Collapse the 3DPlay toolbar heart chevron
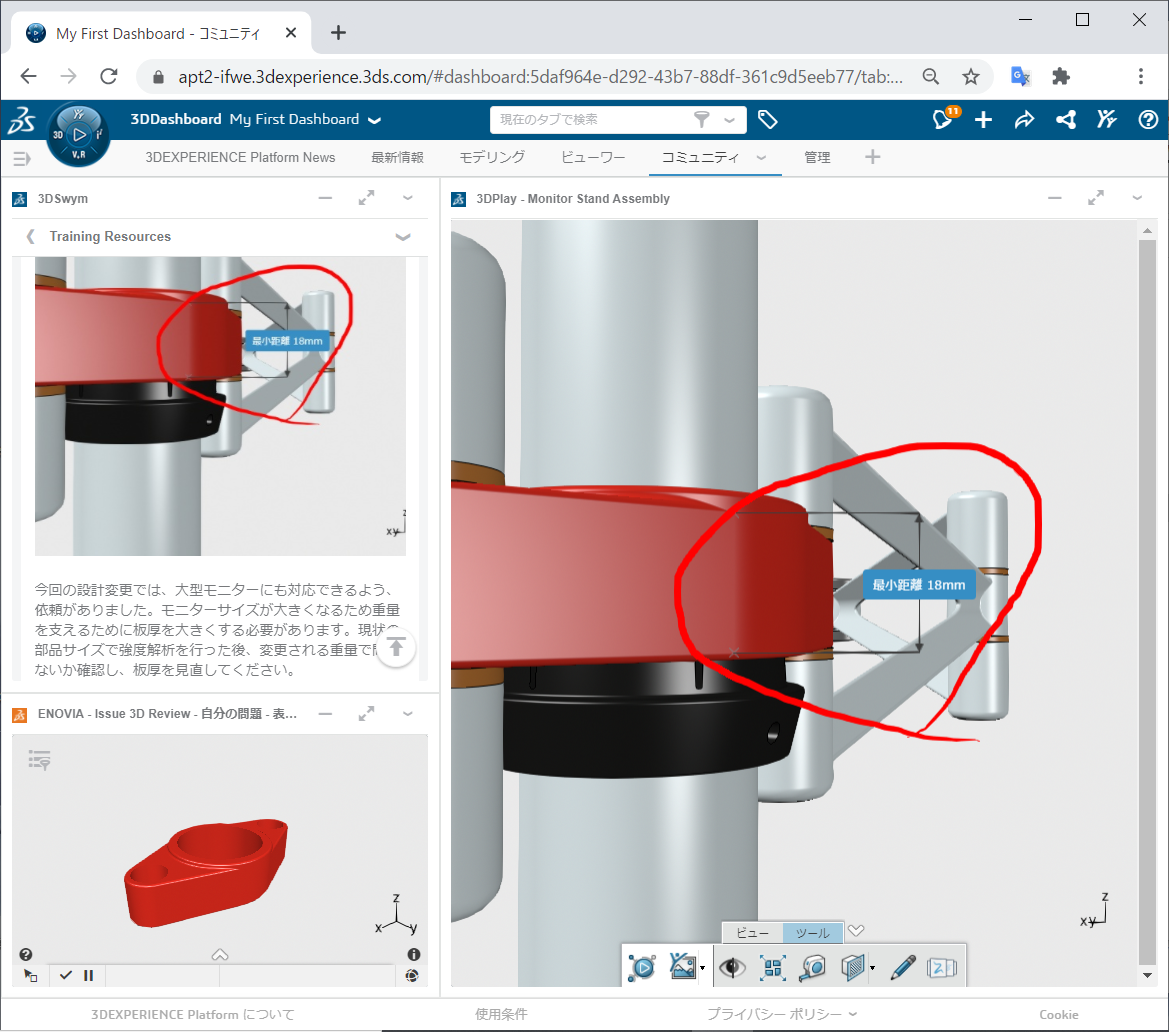Screen dimensions: 1169x1032 click(x=856, y=931)
